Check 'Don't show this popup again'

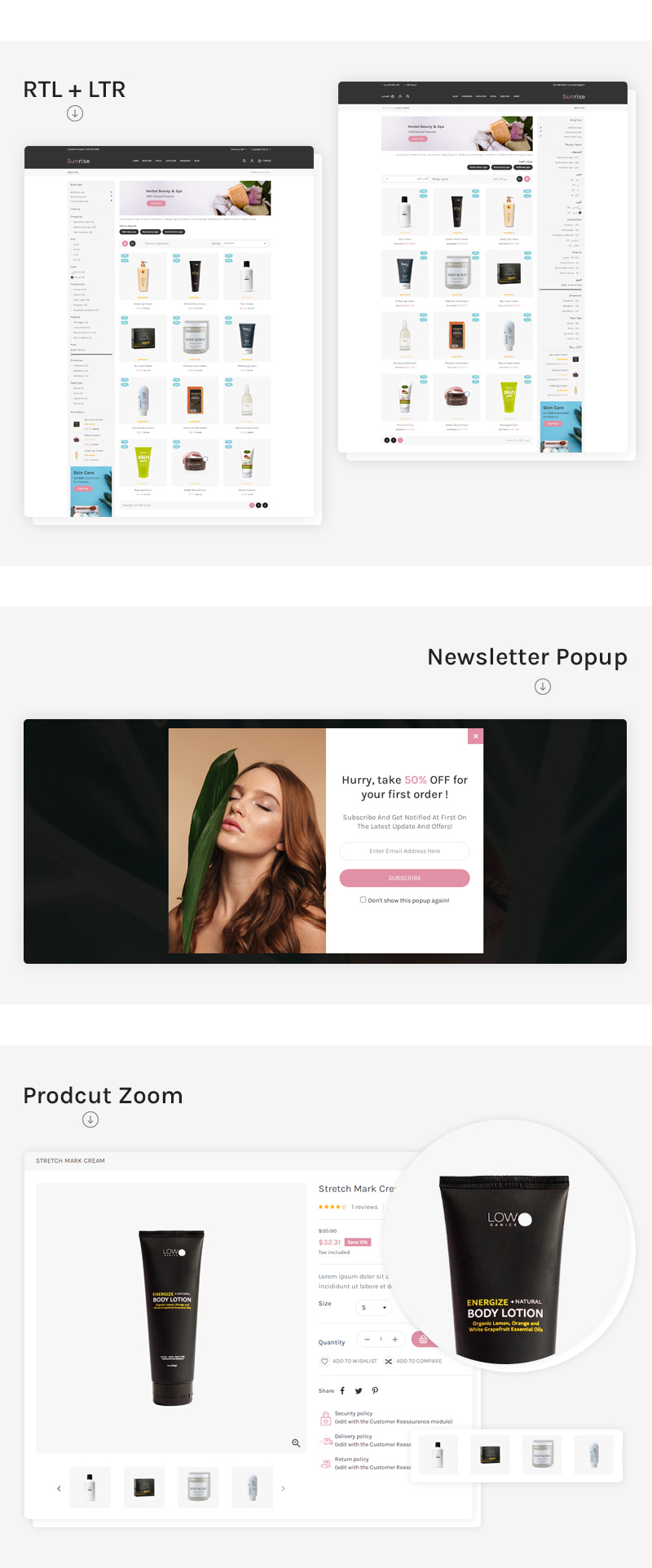pyautogui.click(x=363, y=899)
